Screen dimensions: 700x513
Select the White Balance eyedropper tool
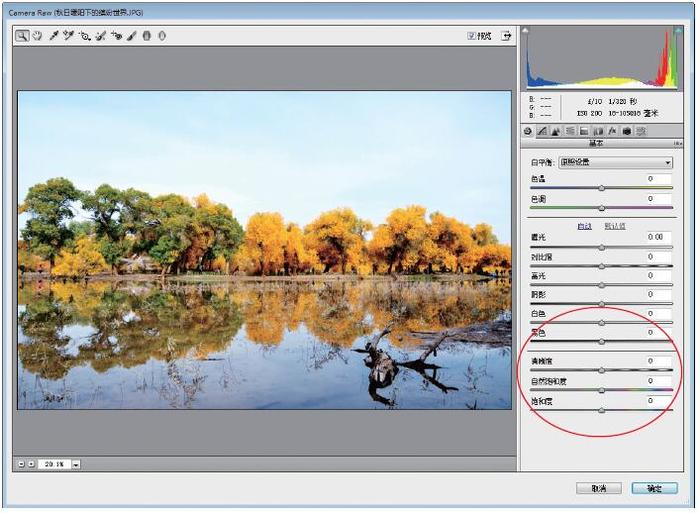54,36
